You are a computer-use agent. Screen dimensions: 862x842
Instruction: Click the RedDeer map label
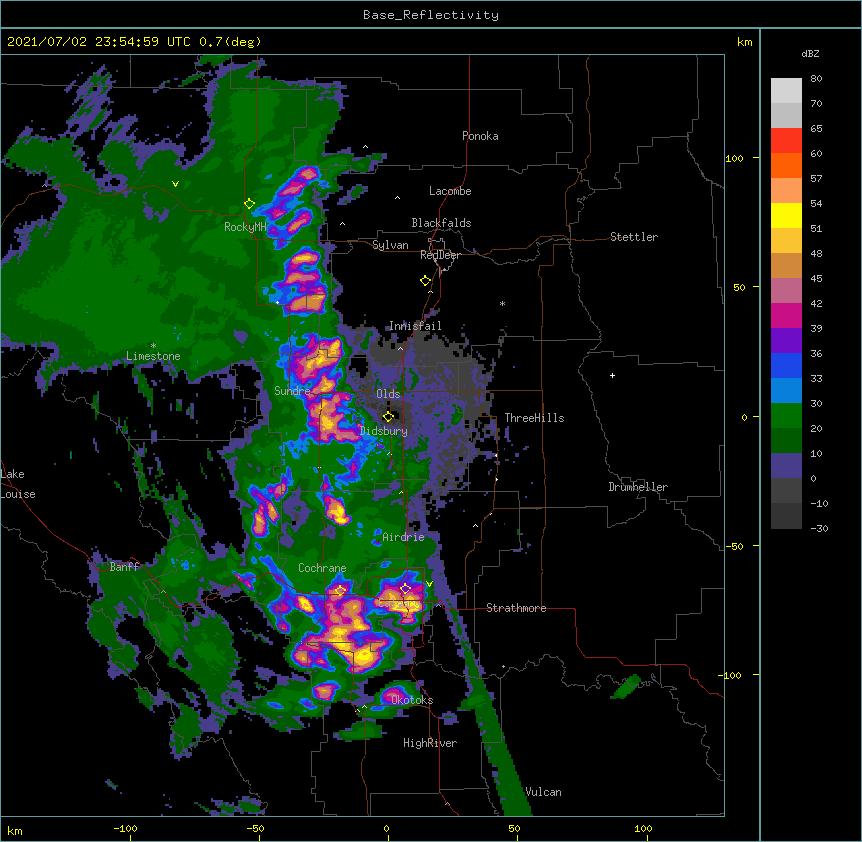[x=440, y=255]
